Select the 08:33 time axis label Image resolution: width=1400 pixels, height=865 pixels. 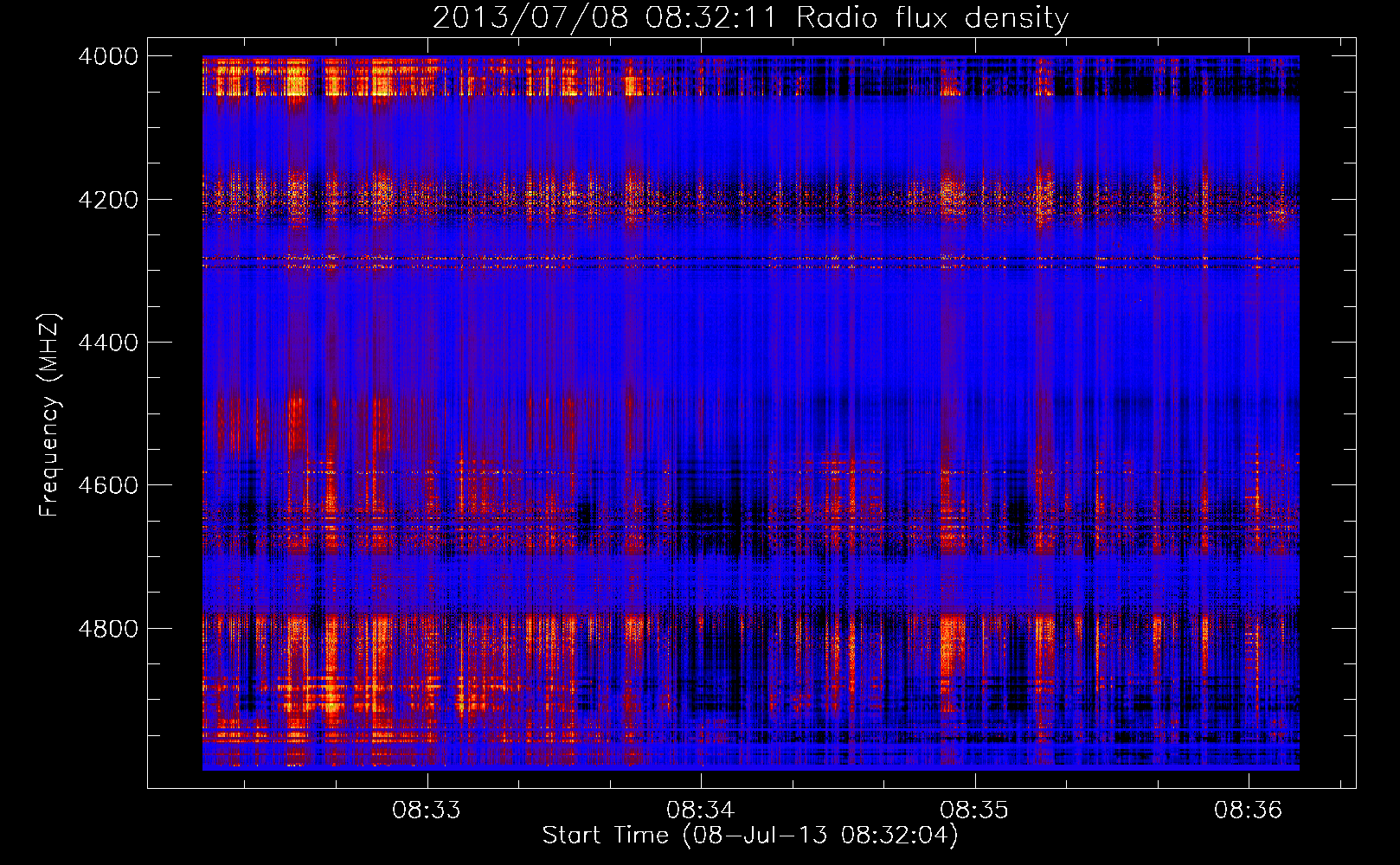coord(427,811)
